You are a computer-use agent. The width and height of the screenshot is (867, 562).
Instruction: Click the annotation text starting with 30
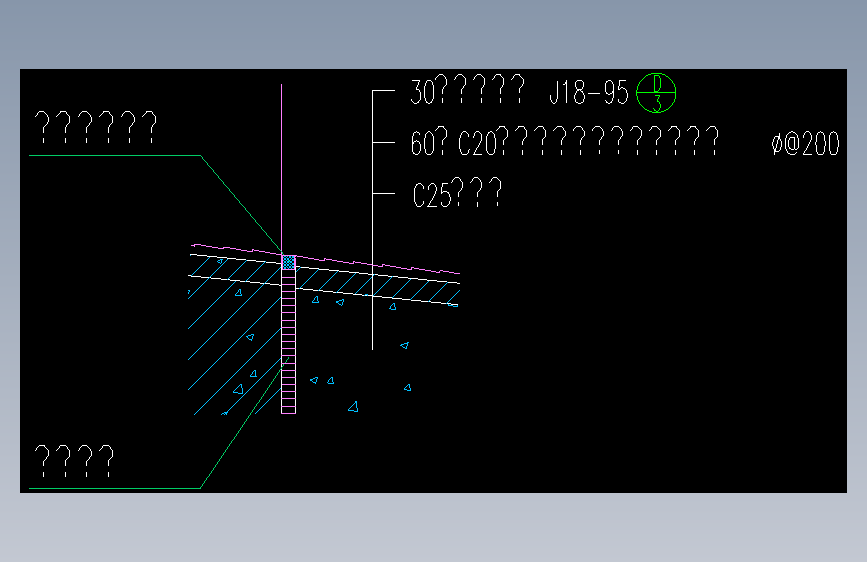467,91
